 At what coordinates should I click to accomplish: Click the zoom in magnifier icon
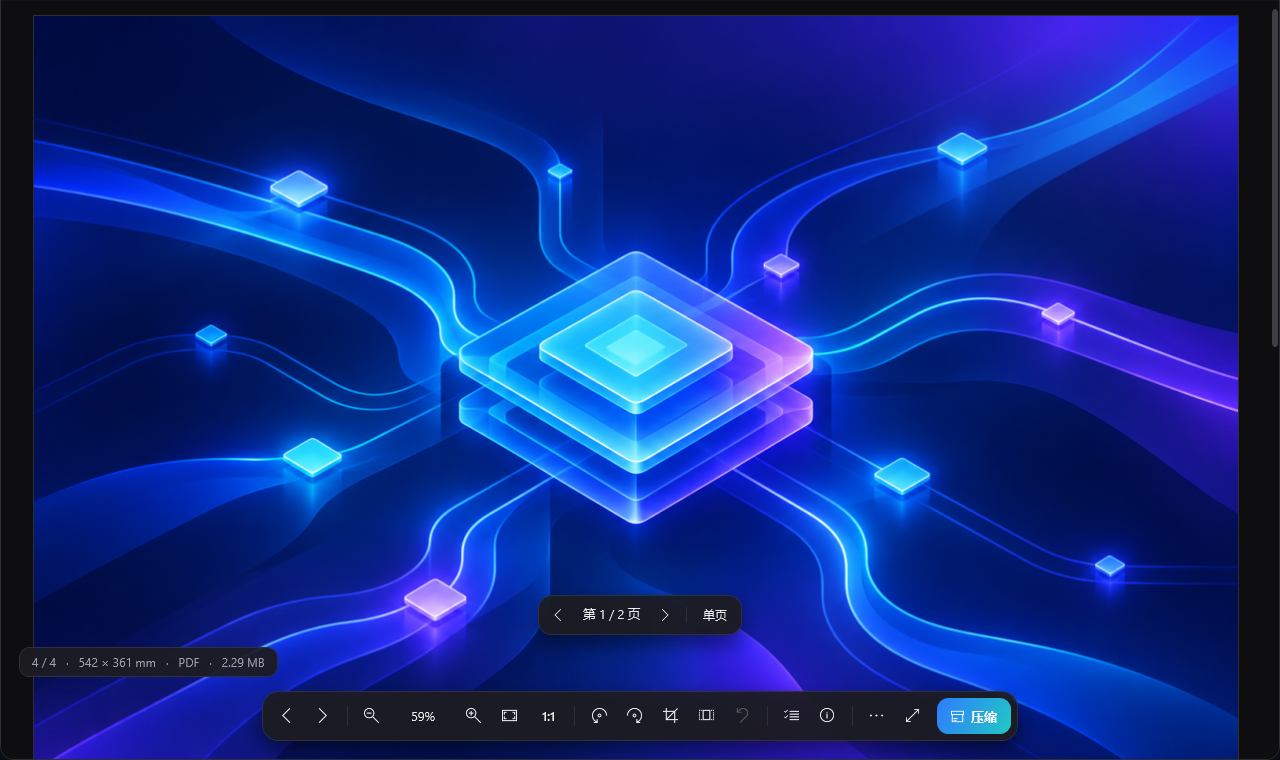pos(474,716)
